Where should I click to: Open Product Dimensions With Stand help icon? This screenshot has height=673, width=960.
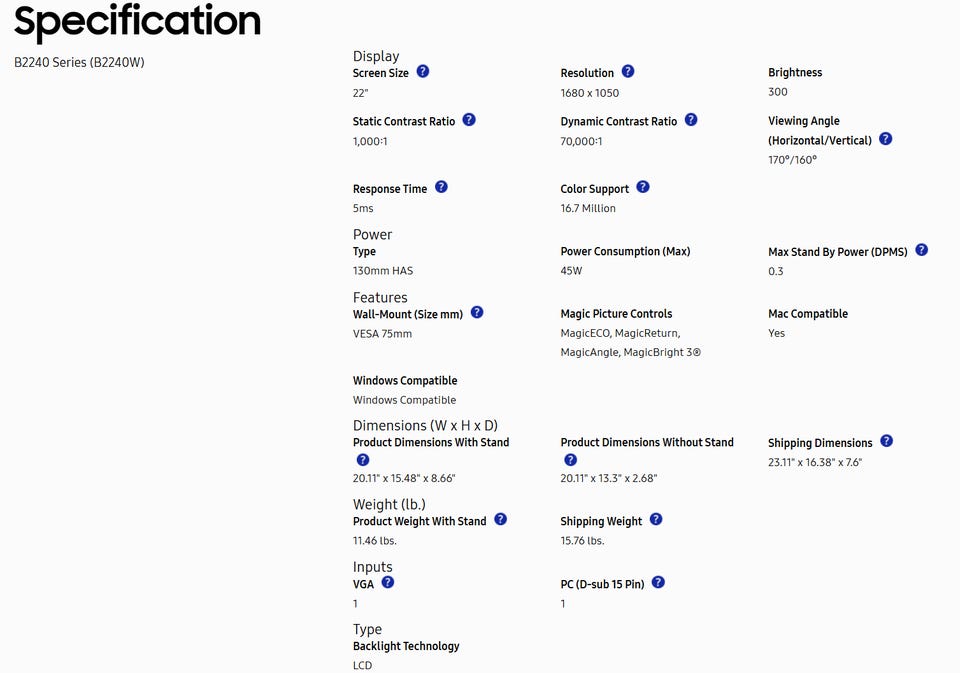point(363,460)
